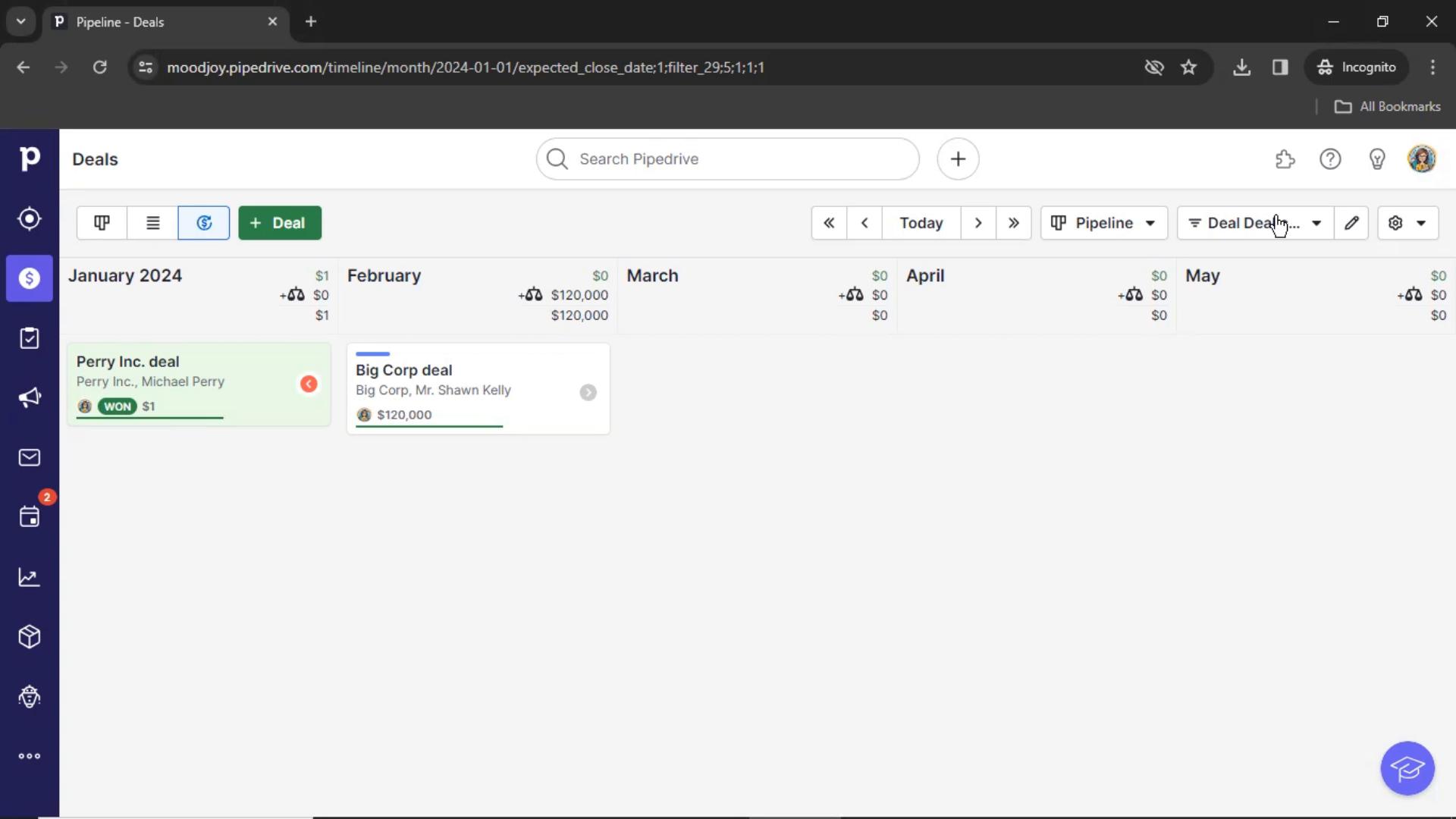Screen dimensions: 1456x819
Task: Click the Add Deal button
Action: [279, 222]
